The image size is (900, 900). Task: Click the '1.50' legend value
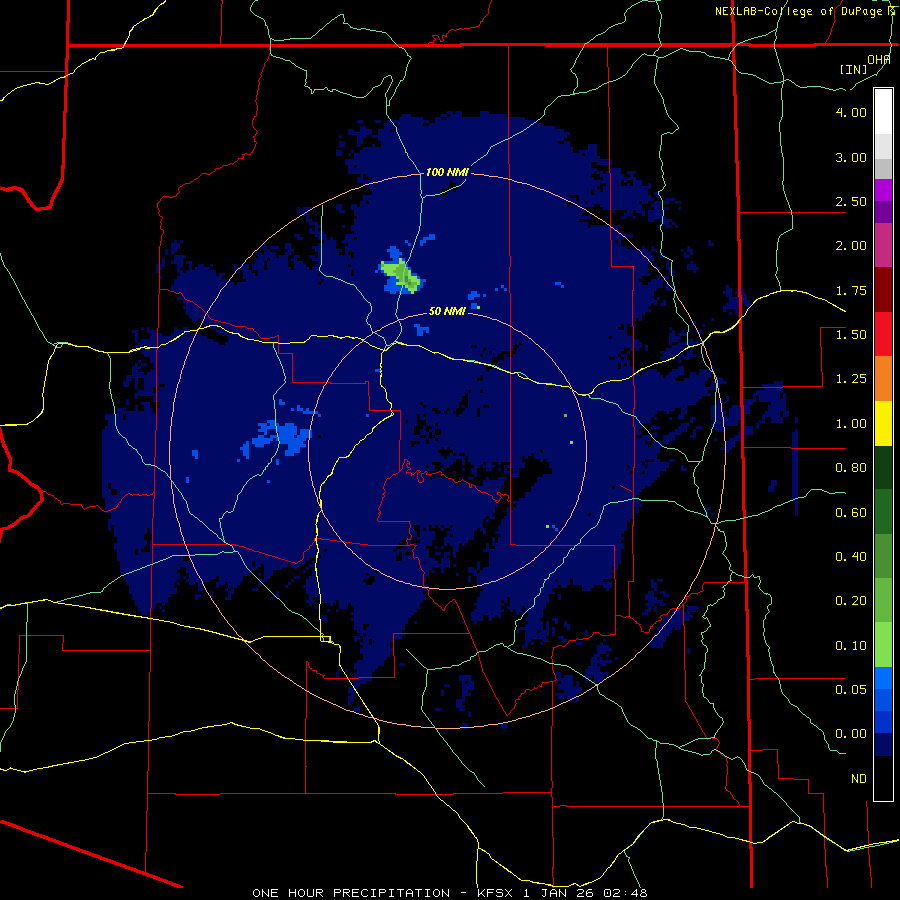(851, 335)
